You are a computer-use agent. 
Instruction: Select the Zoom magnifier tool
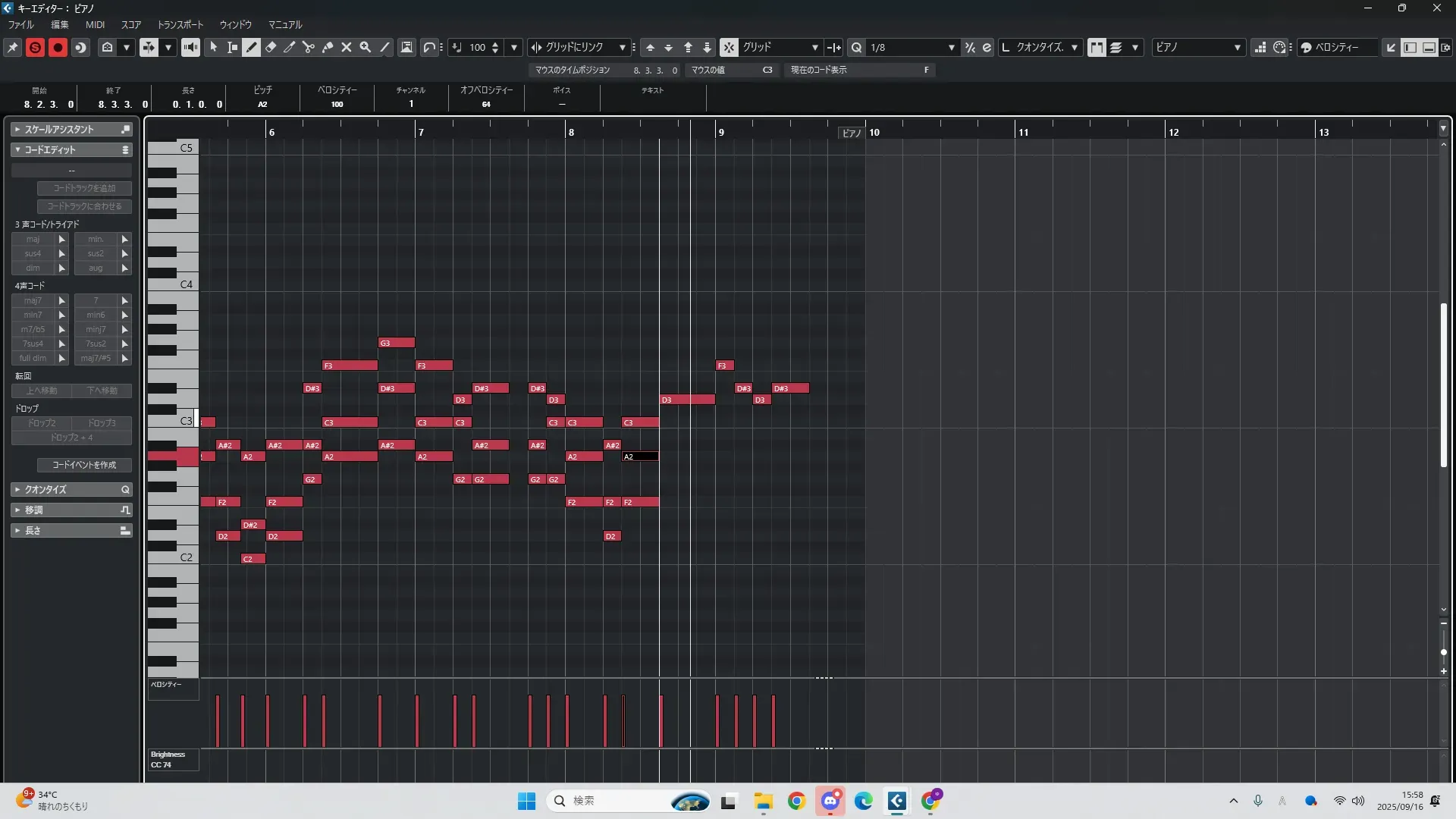(366, 47)
